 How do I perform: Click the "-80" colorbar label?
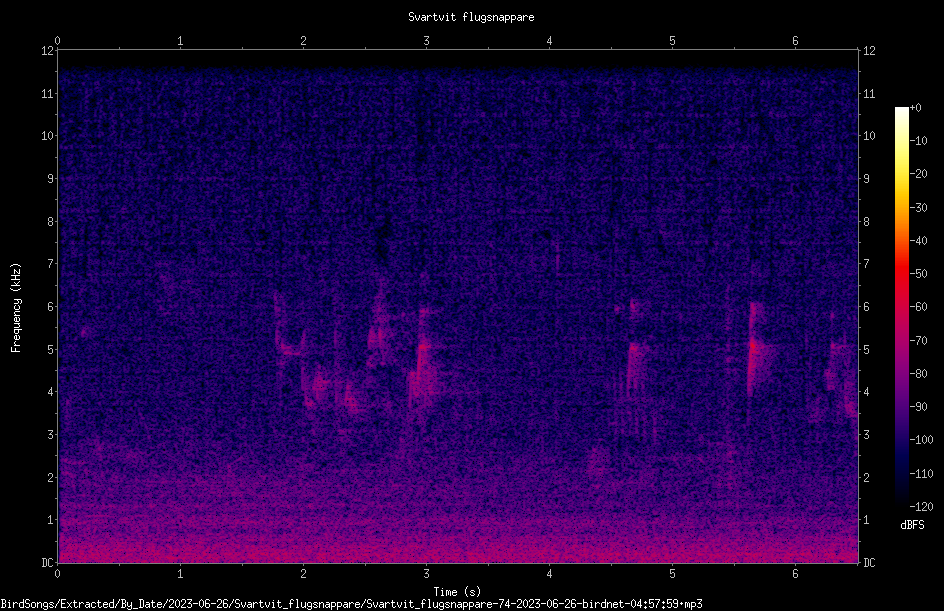coord(919,374)
